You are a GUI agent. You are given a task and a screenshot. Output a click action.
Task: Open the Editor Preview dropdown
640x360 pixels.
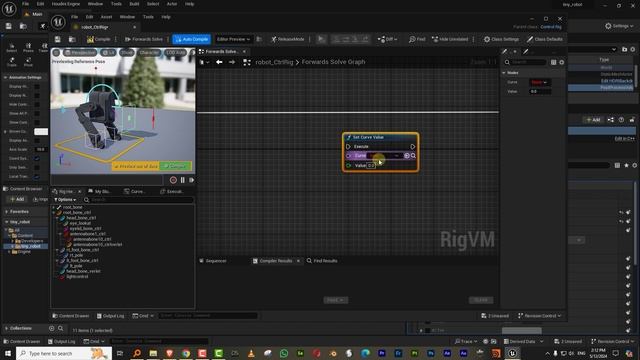(x=233, y=39)
